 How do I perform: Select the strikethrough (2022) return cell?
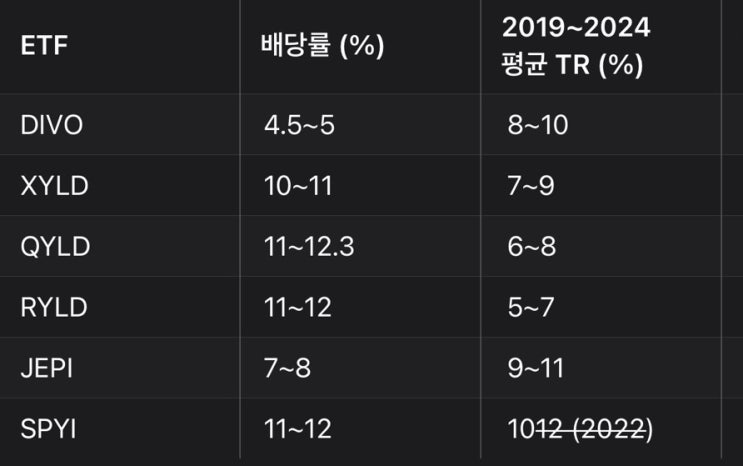tap(580, 429)
